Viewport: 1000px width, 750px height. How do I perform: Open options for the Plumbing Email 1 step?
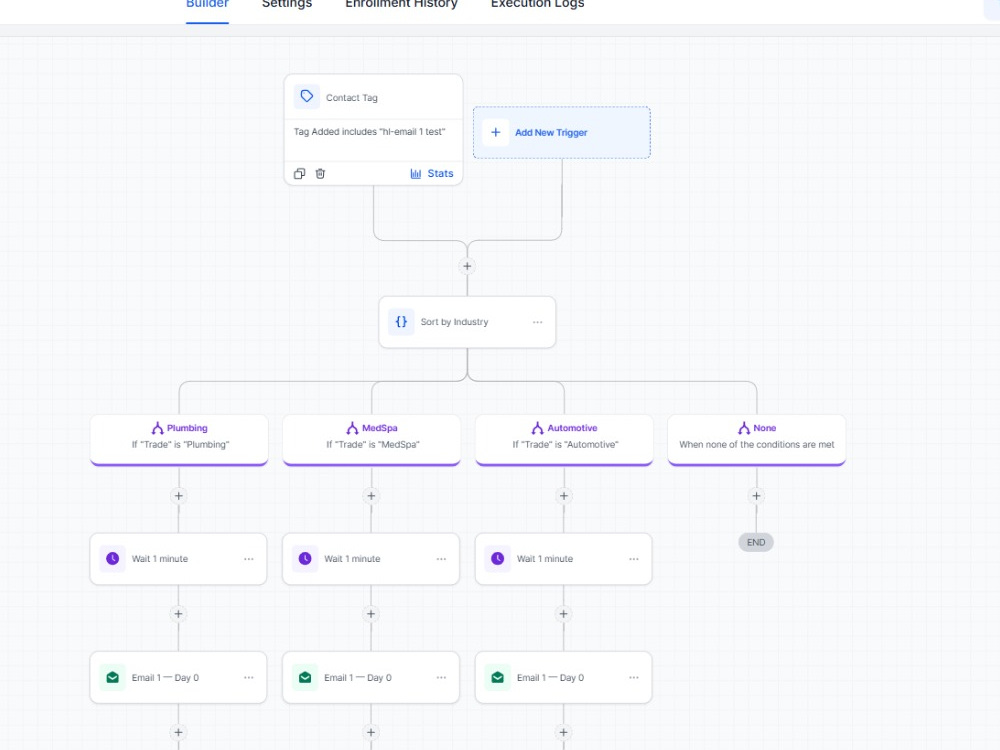(249, 677)
